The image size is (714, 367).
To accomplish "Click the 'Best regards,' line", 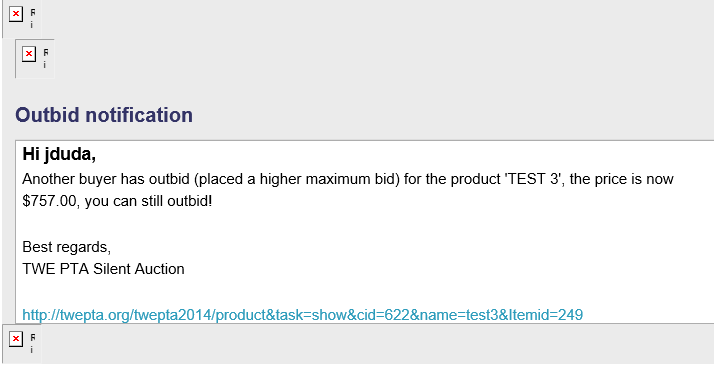I will [66, 247].
